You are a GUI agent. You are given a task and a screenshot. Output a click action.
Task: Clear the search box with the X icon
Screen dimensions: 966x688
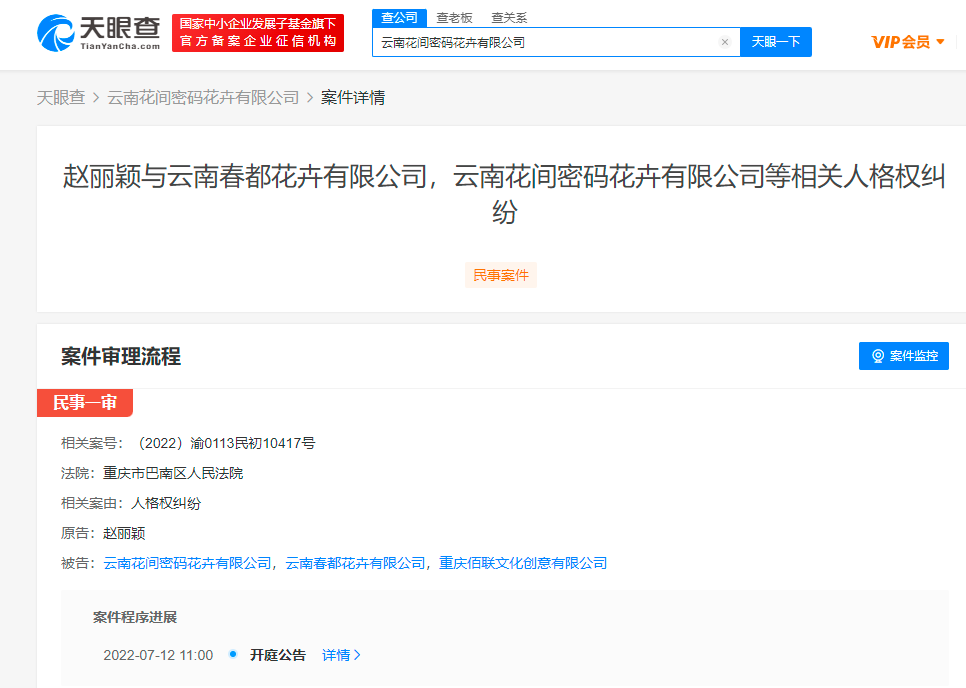(724, 42)
